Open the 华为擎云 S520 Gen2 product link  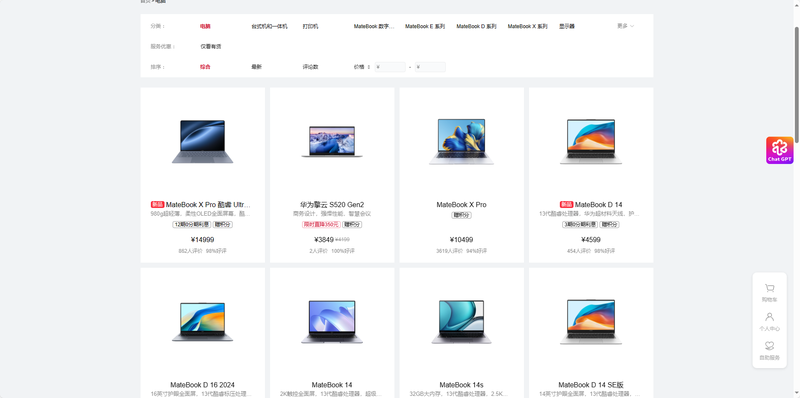(x=332, y=205)
